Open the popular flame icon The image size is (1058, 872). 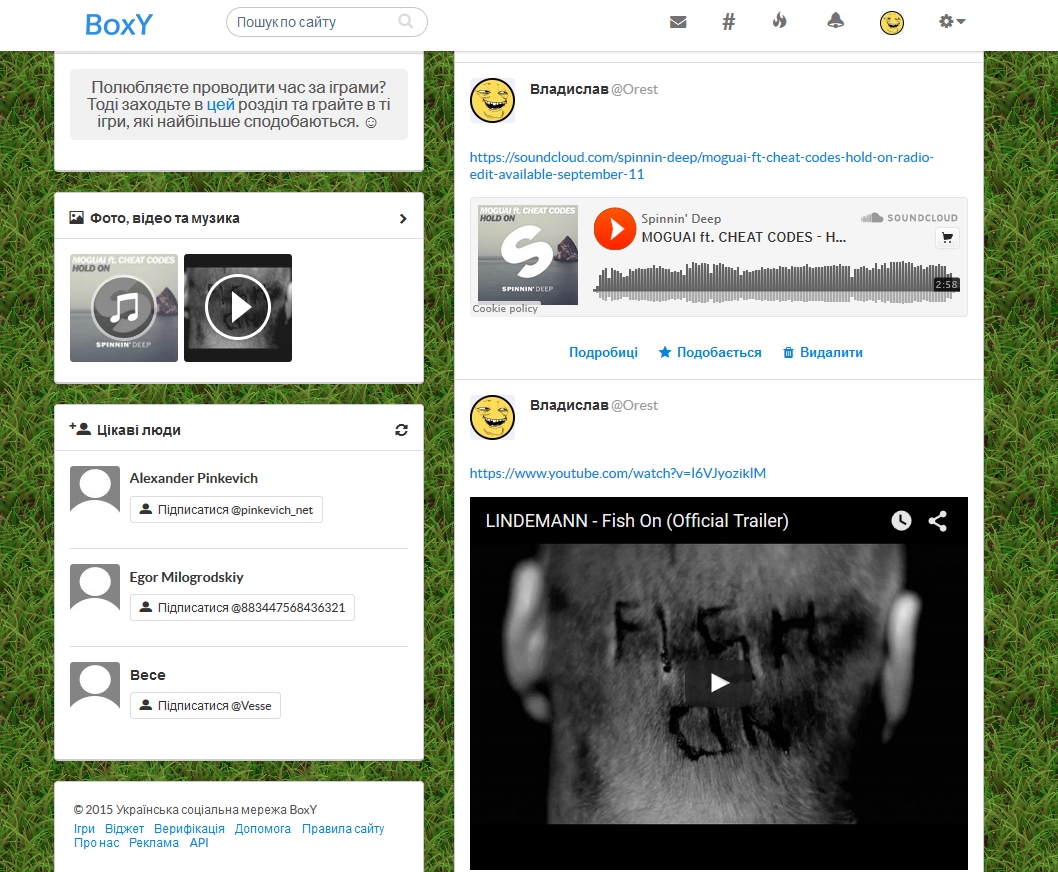click(780, 22)
